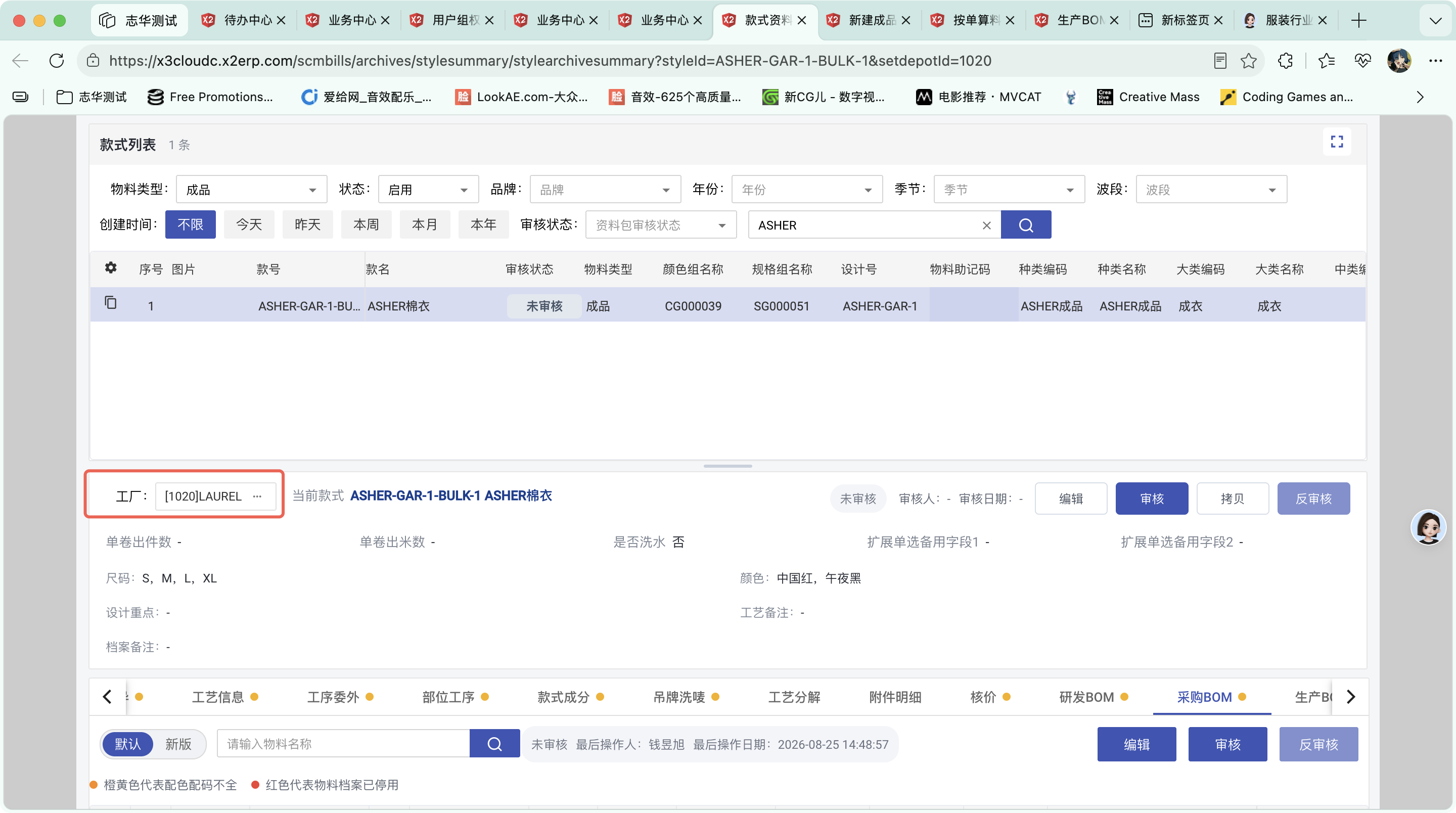Screen dimensions: 1456x813
Task: Expand the 年份 dropdown
Action: (x=807, y=190)
